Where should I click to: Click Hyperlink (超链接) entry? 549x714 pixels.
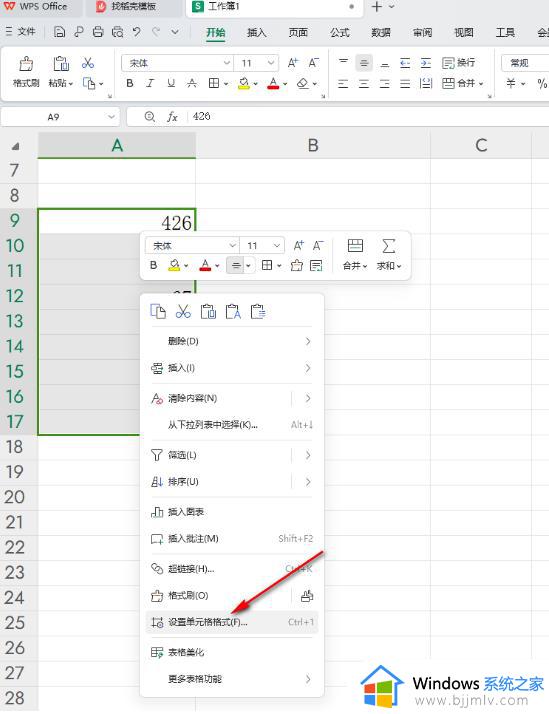pos(232,569)
